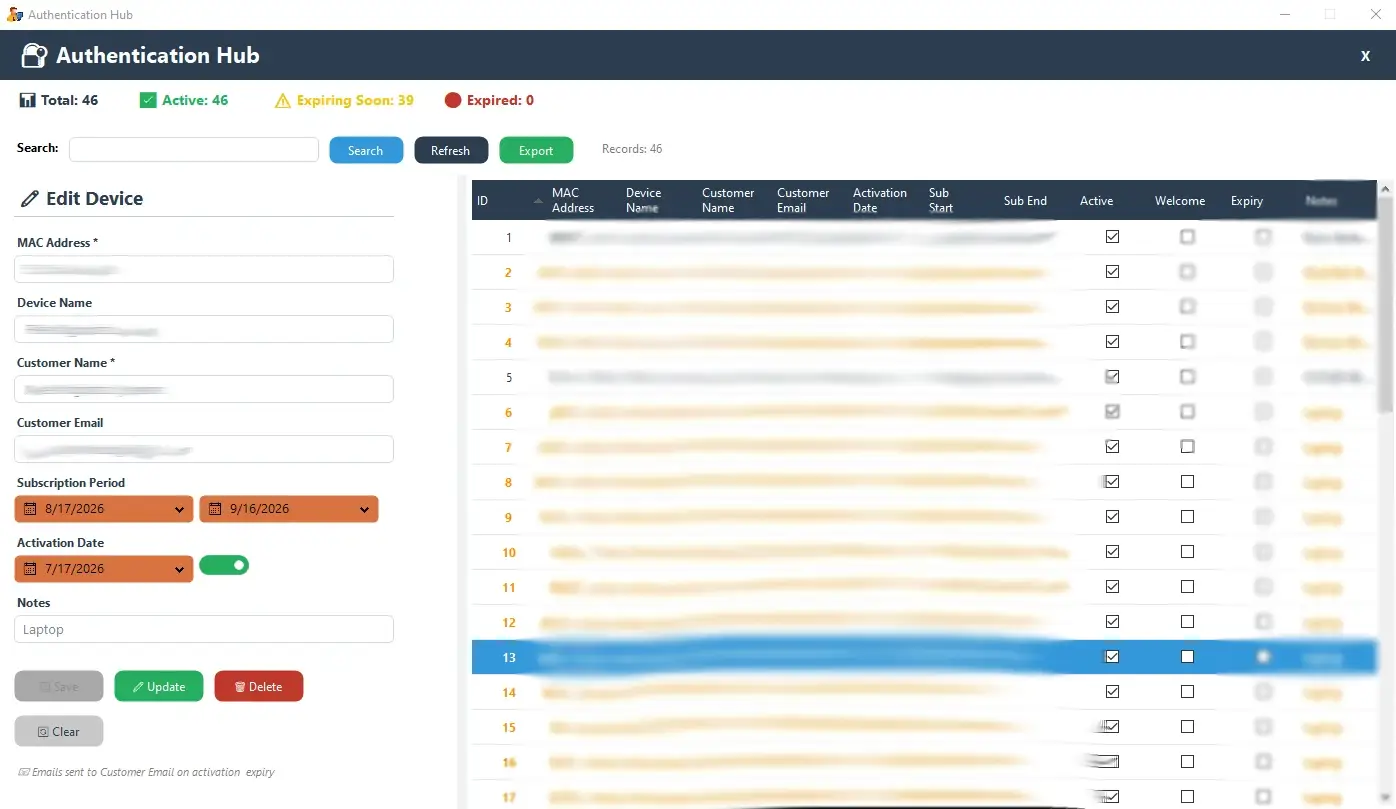The height and width of the screenshot is (809, 1396).
Task: Click the MAC Address input field
Action: (x=204, y=269)
